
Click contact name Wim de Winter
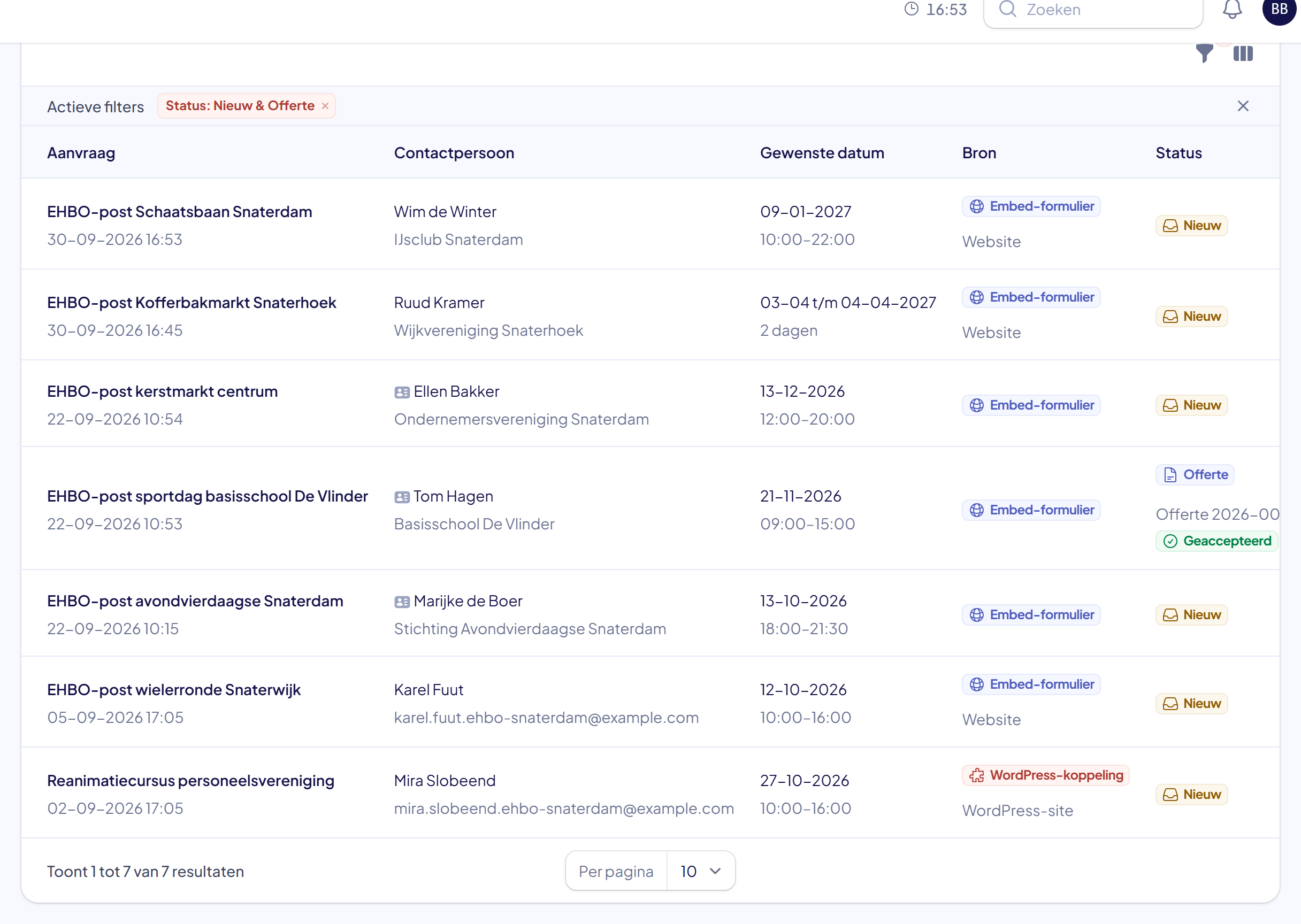(445, 212)
